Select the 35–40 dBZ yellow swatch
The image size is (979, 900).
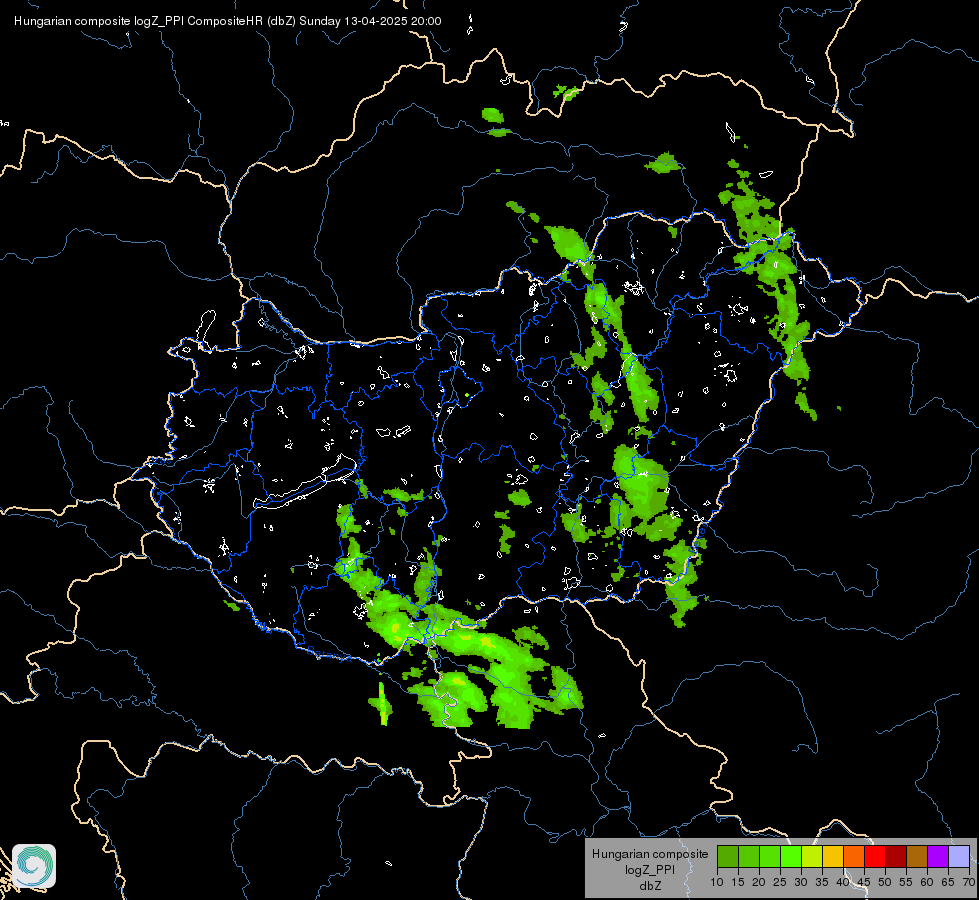pos(833,856)
